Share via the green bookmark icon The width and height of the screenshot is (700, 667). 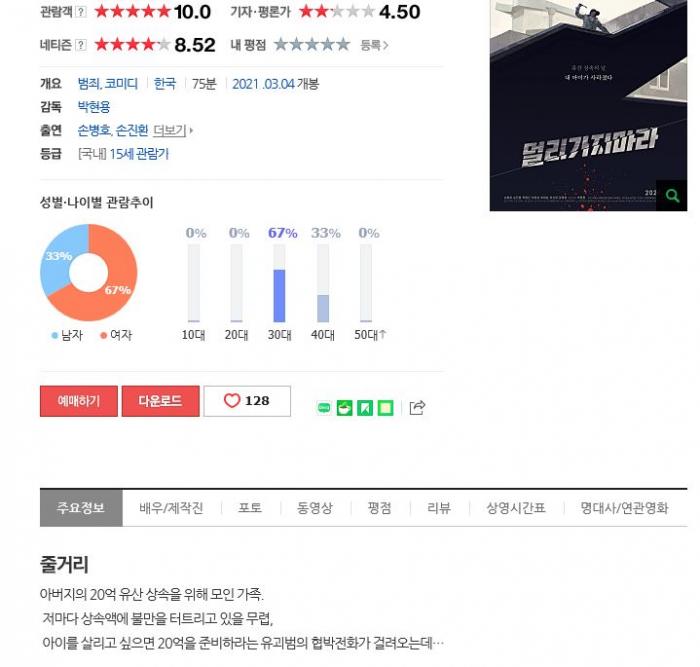coord(365,408)
